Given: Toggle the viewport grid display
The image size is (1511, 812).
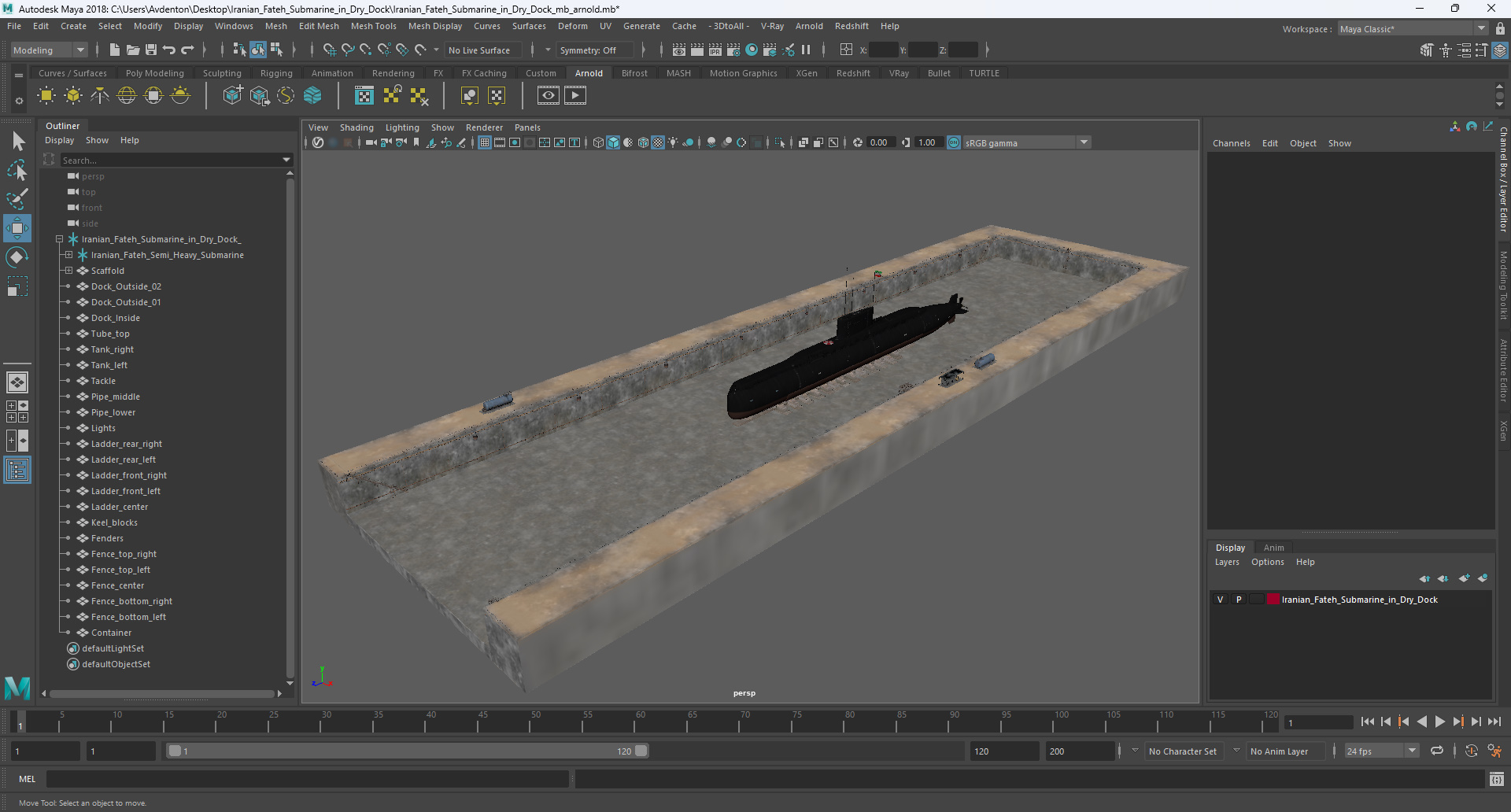Looking at the screenshot, I should coord(485,142).
